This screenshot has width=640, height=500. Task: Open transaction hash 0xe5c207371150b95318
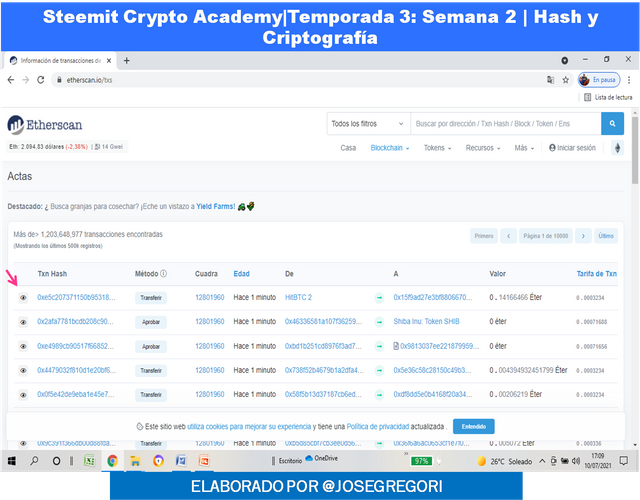(76, 297)
